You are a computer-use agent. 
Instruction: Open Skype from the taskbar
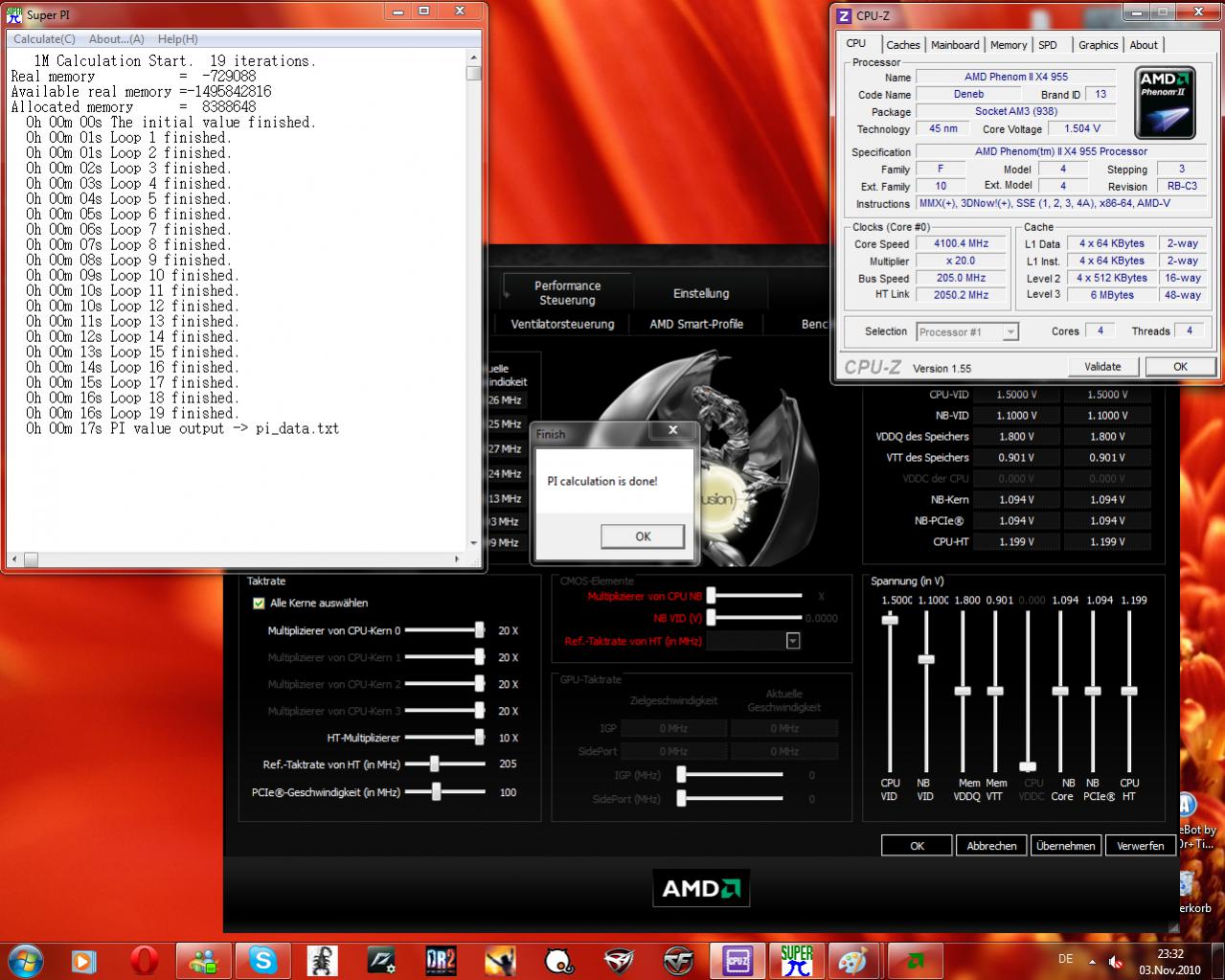pyautogui.click(x=262, y=960)
